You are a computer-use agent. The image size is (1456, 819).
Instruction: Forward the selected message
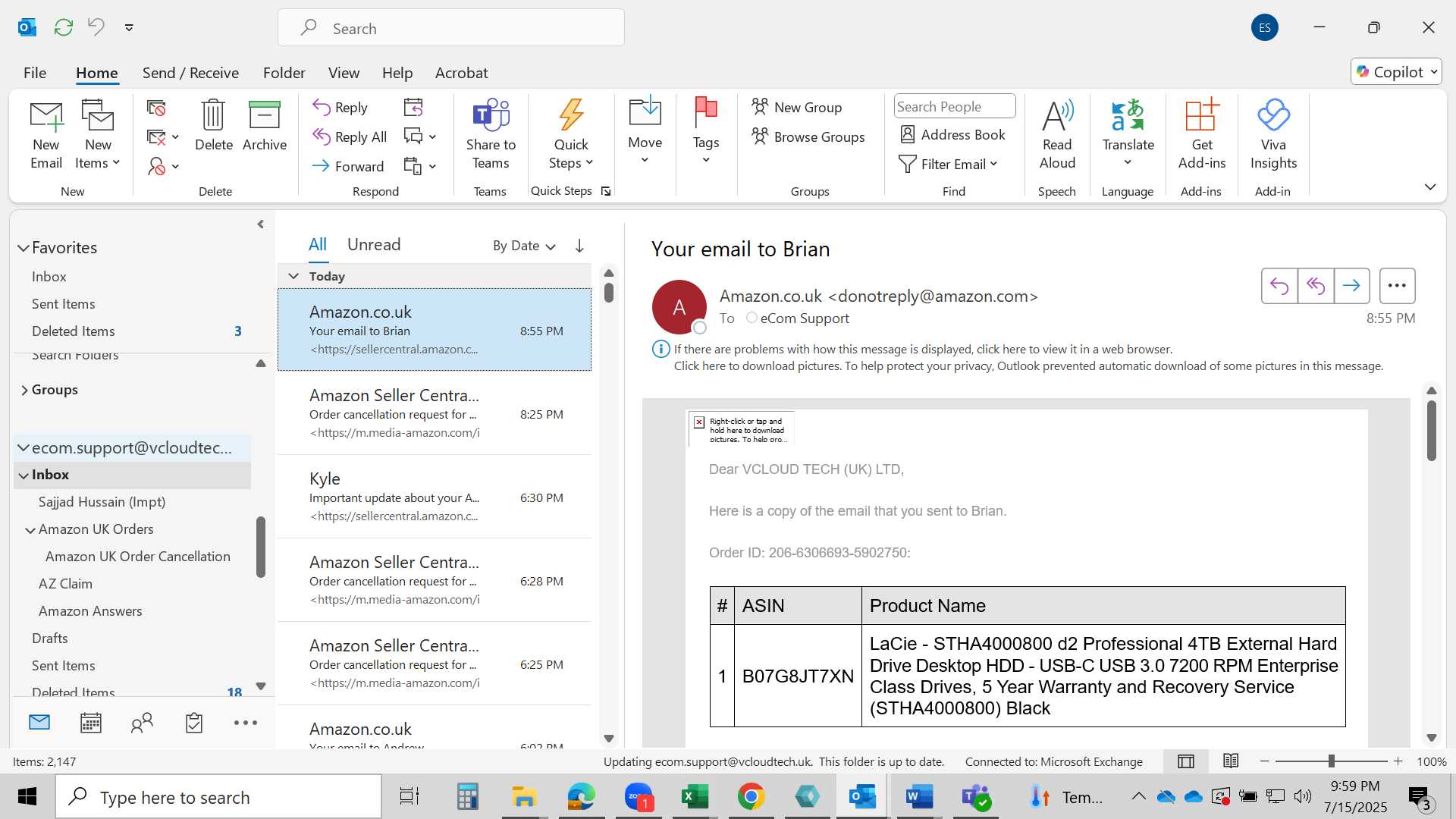[x=349, y=166]
